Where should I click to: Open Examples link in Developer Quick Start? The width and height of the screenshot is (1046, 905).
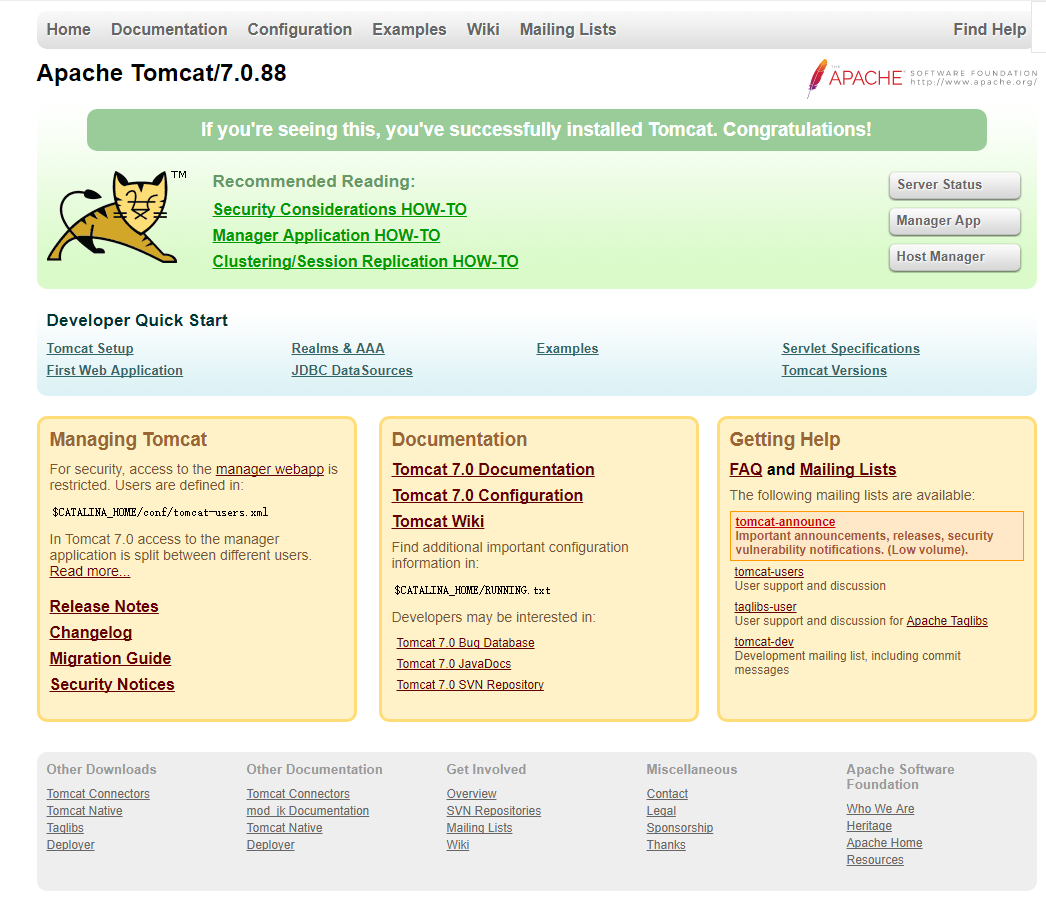567,348
